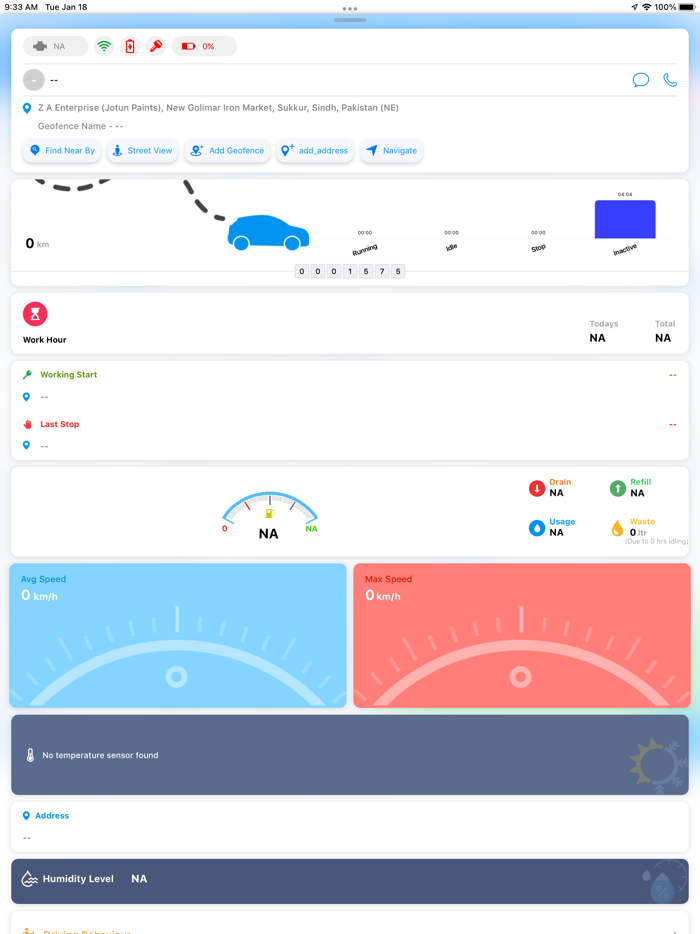Tap the red Last Stop hand icon

pyautogui.click(x=27, y=424)
